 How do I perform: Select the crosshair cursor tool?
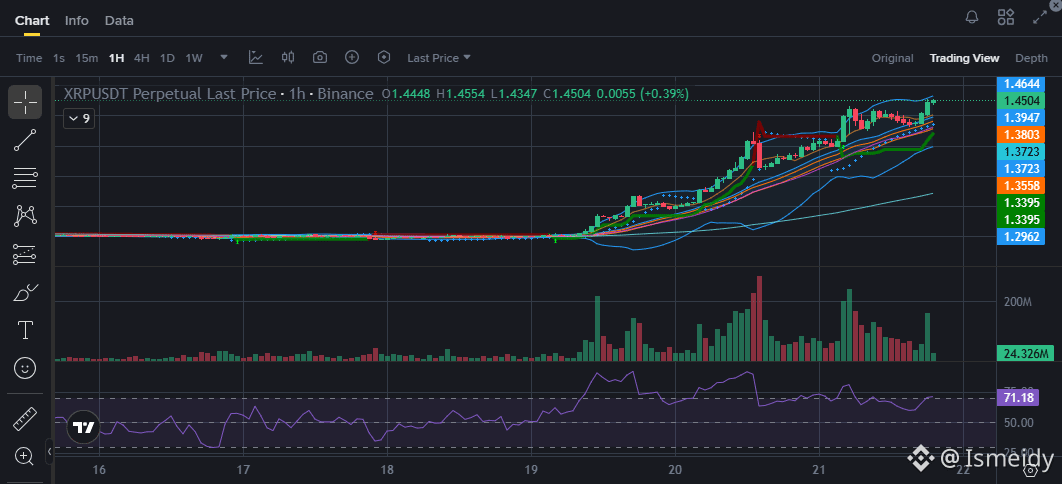tap(25, 102)
